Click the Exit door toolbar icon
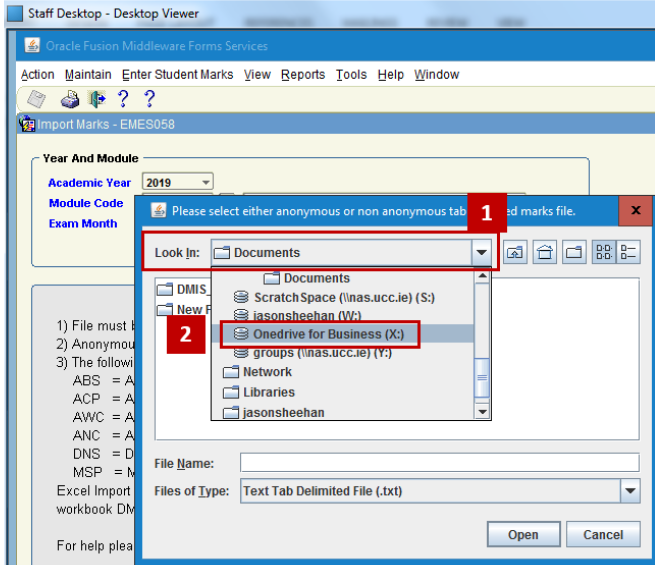658x569 pixels. click(97, 99)
